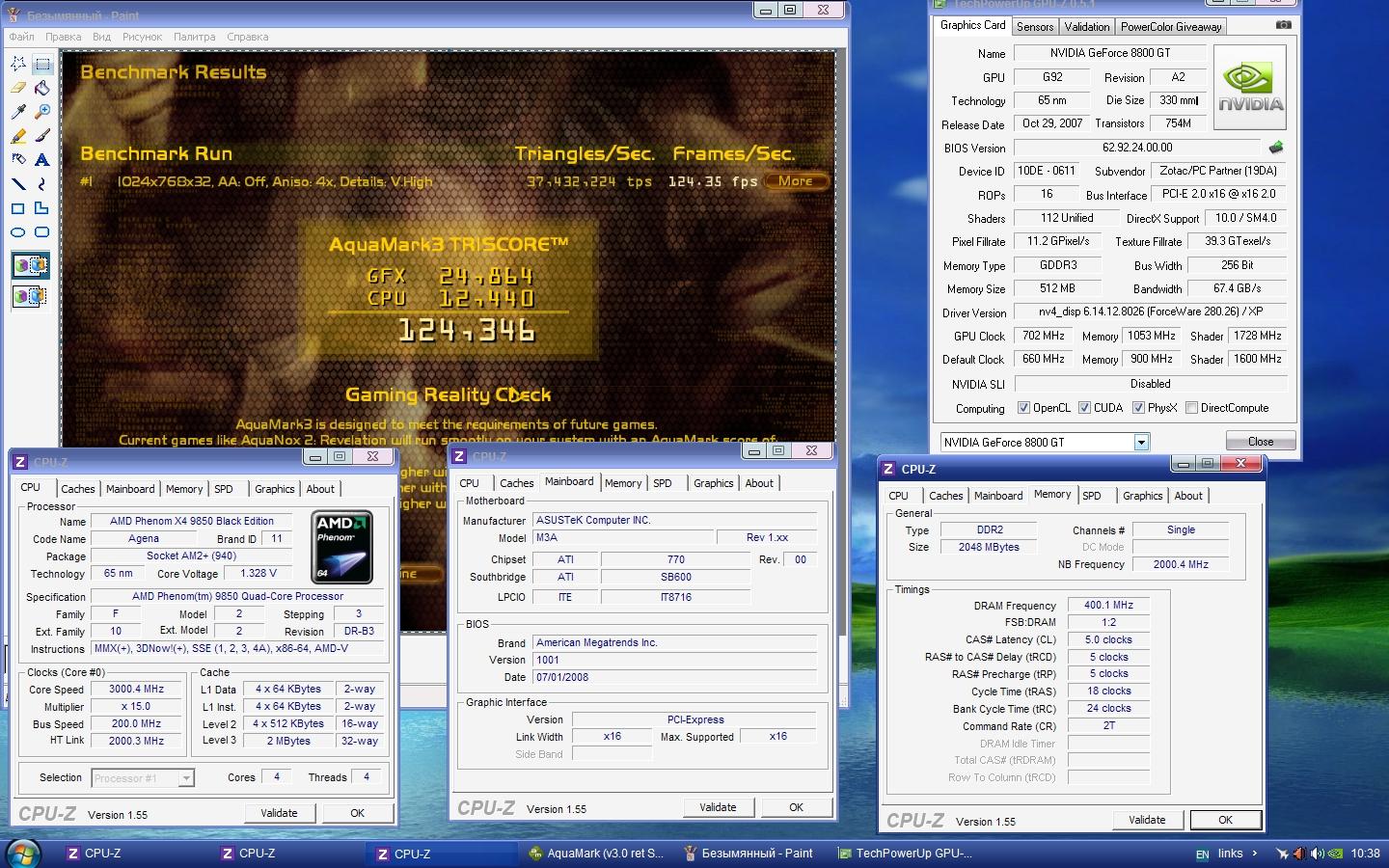Click the NVIDIA logo in GPU-Z
The height and width of the screenshot is (868, 1389).
[1250, 89]
